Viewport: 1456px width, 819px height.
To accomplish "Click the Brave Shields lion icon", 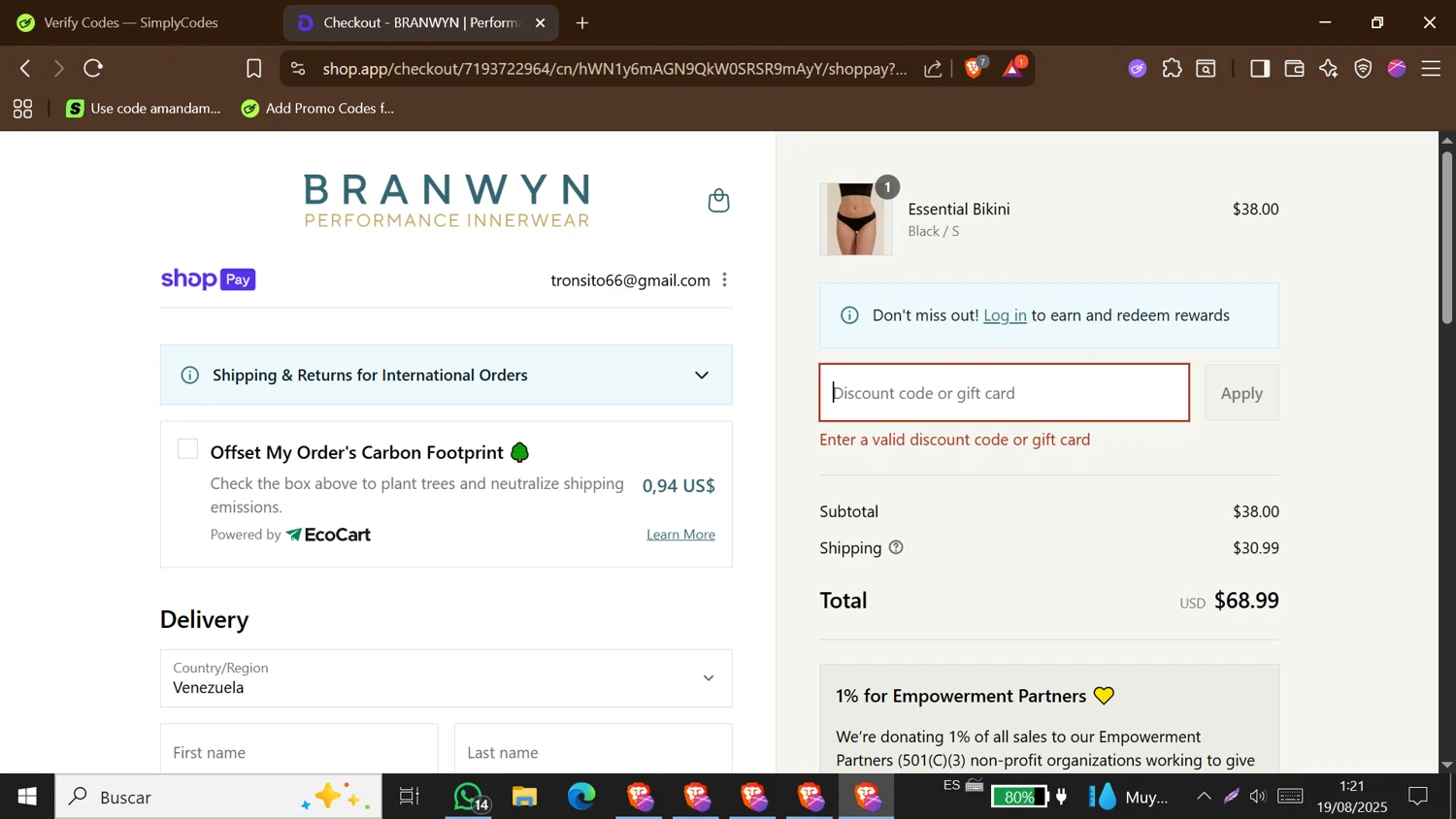I will tap(974, 68).
